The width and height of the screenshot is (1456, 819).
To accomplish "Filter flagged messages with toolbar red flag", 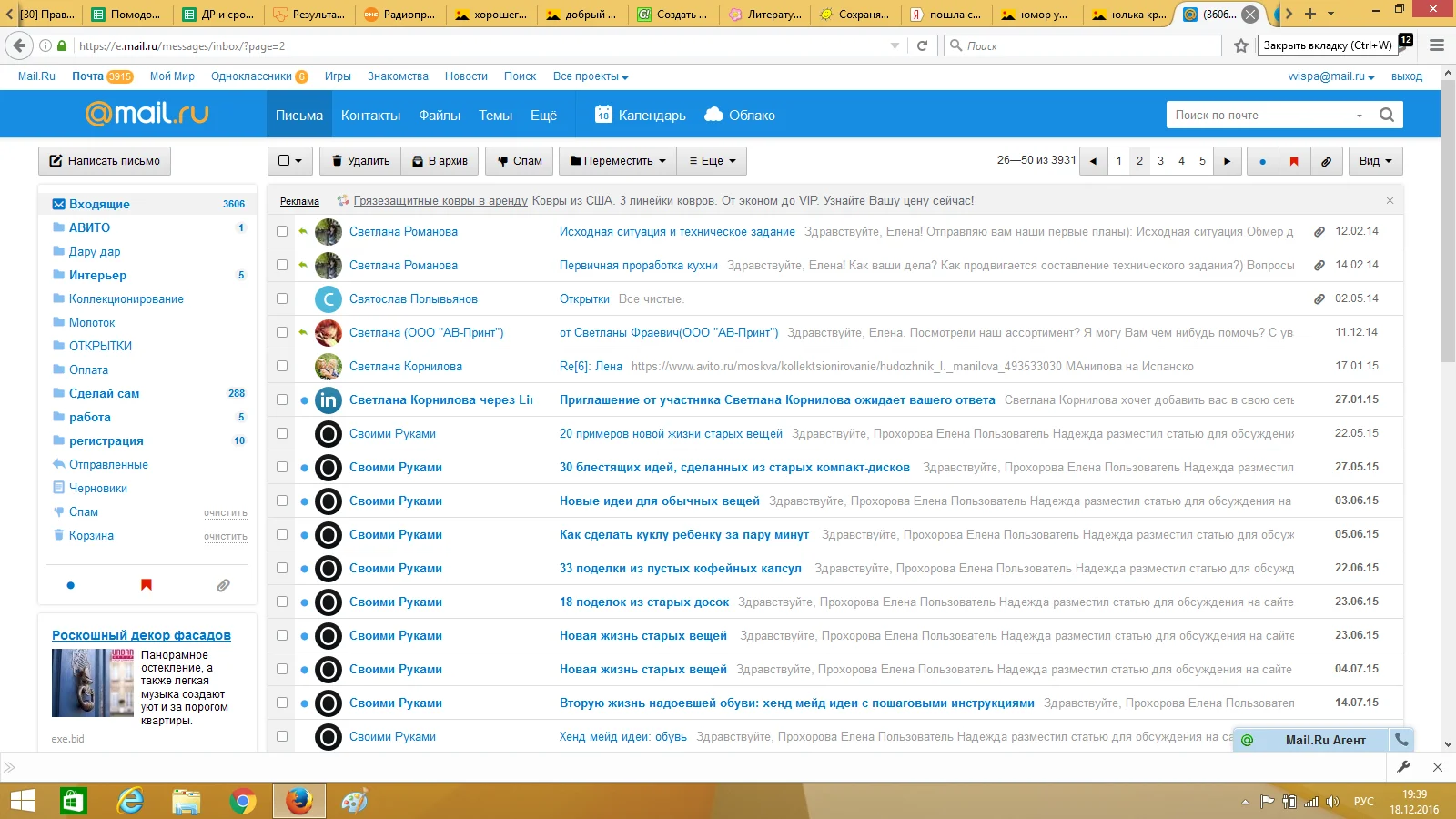I will click(1294, 161).
